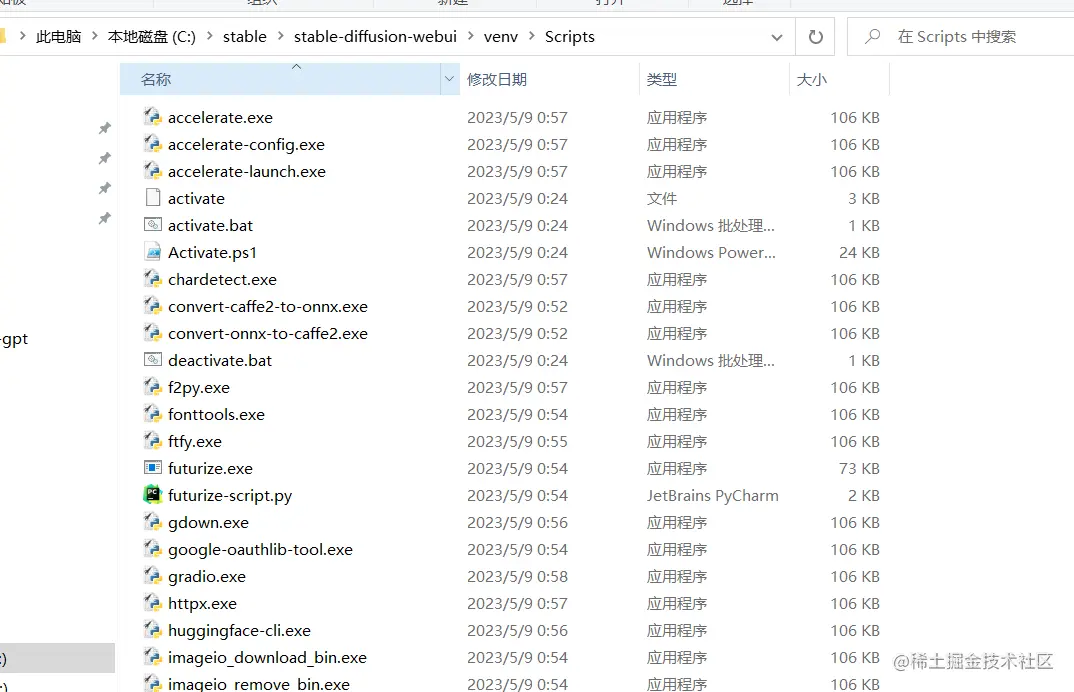Viewport: 1074px width, 692px height.
Task: Select the futurize.exe window icon
Action: (x=153, y=468)
